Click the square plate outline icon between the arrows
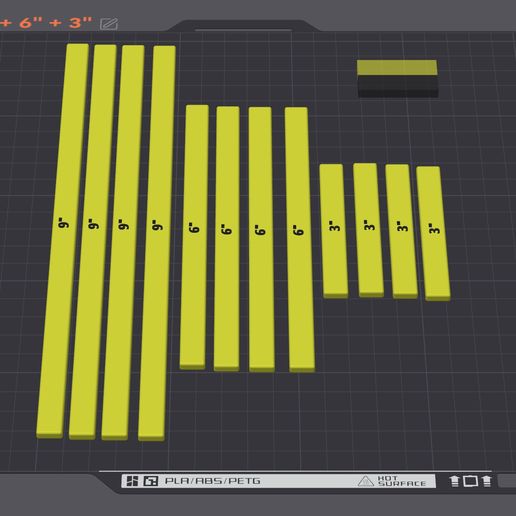This screenshot has width=516, height=516. tap(470, 481)
